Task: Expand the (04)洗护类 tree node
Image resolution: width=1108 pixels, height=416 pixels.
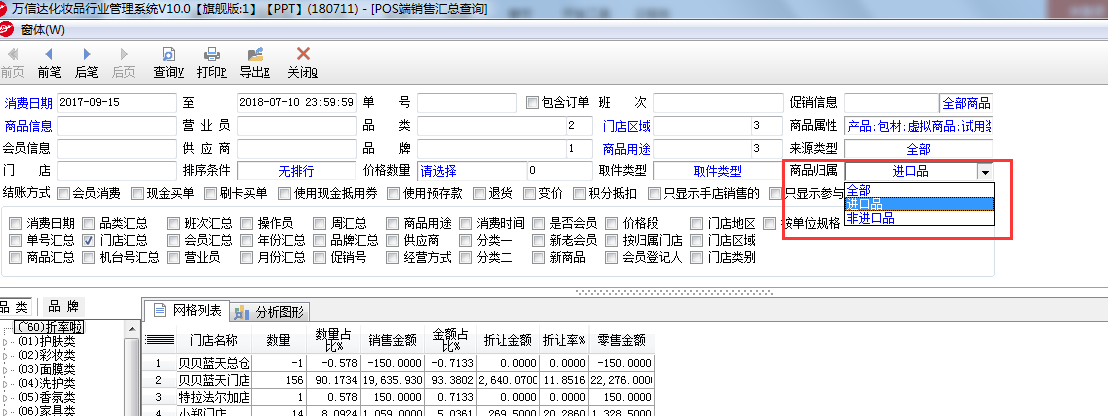Action: [x=6, y=384]
